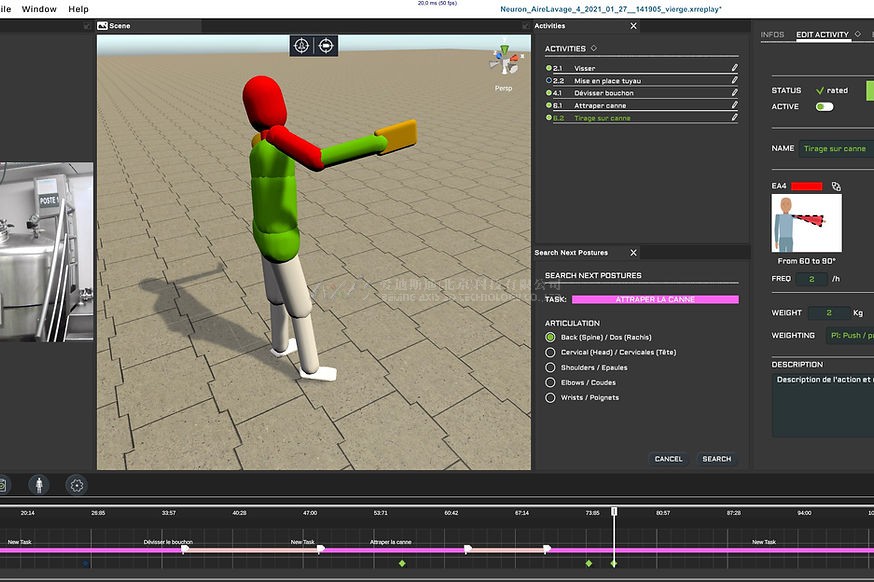Choose the Wrists / Poignets articulation
Screen dimensions: 874x582
pos(550,398)
